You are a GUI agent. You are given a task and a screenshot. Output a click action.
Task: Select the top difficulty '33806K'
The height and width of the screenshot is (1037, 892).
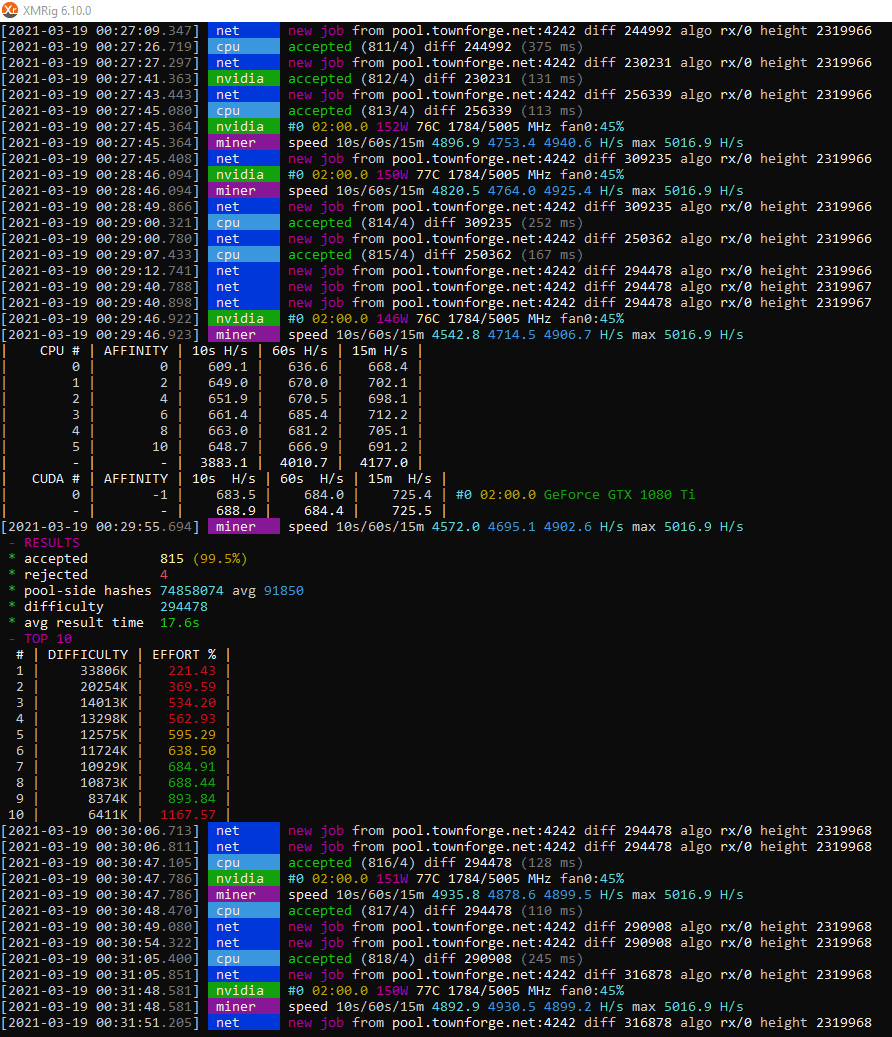click(104, 671)
